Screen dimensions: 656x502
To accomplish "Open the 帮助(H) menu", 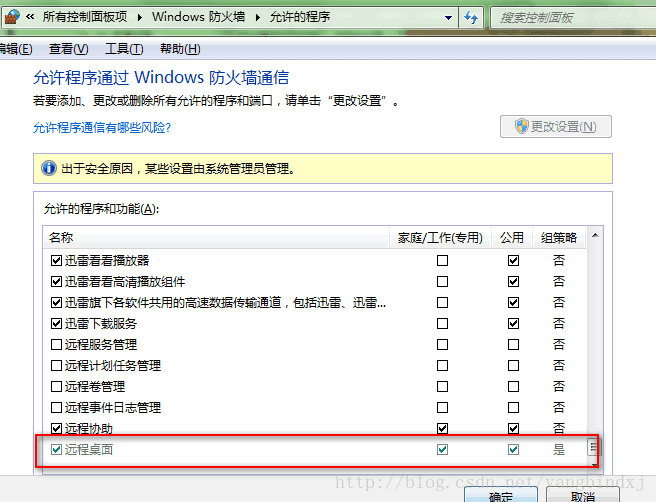I will (180, 49).
